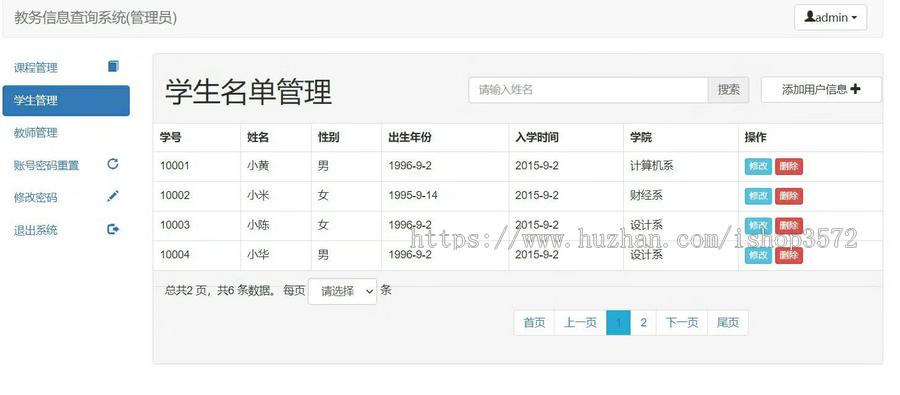900x395 pixels.
Task: Go to page 2 in pagination
Action: [x=643, y=323]
